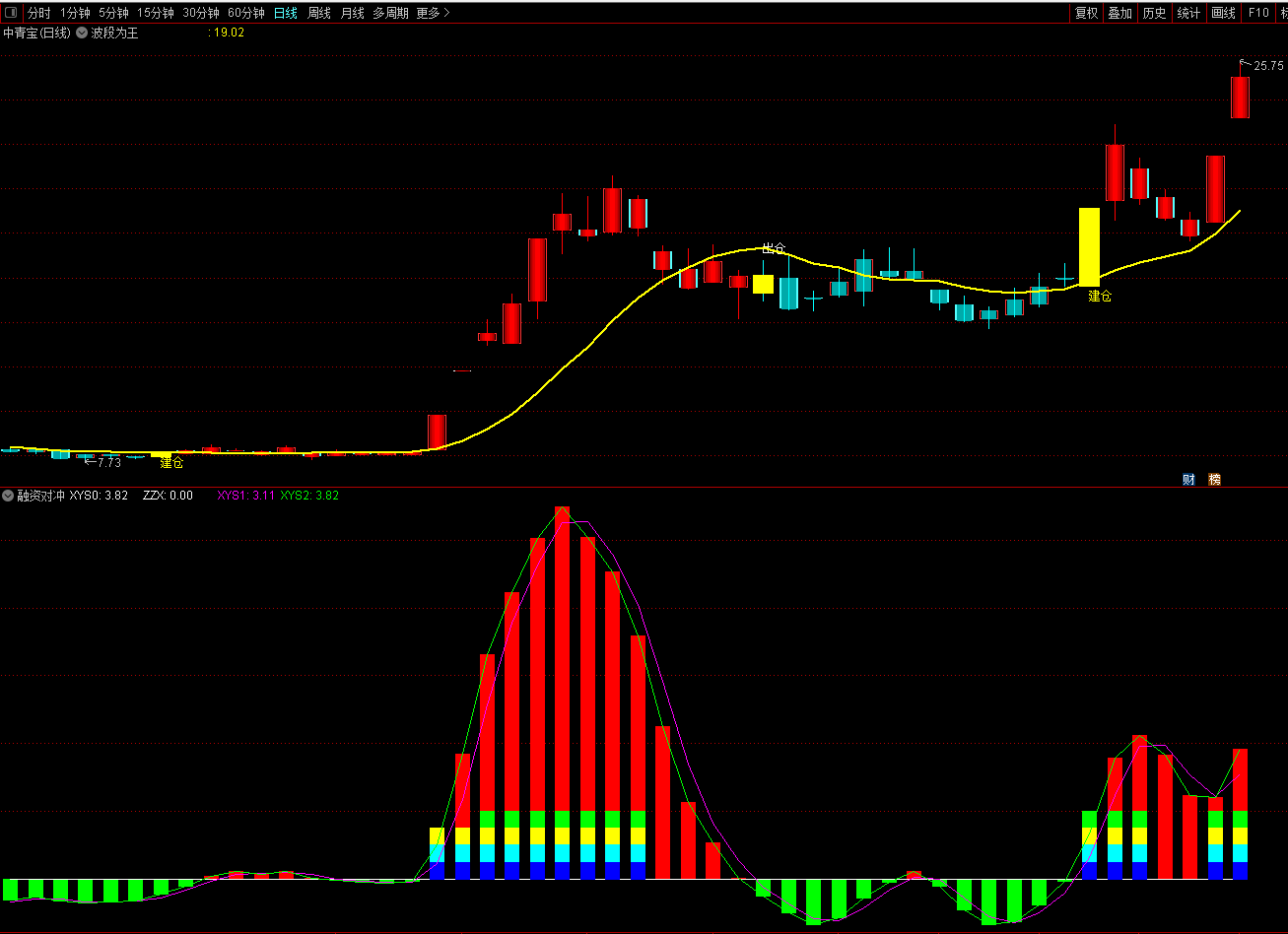Switch to 分时 chart tab

click(38, 13)
